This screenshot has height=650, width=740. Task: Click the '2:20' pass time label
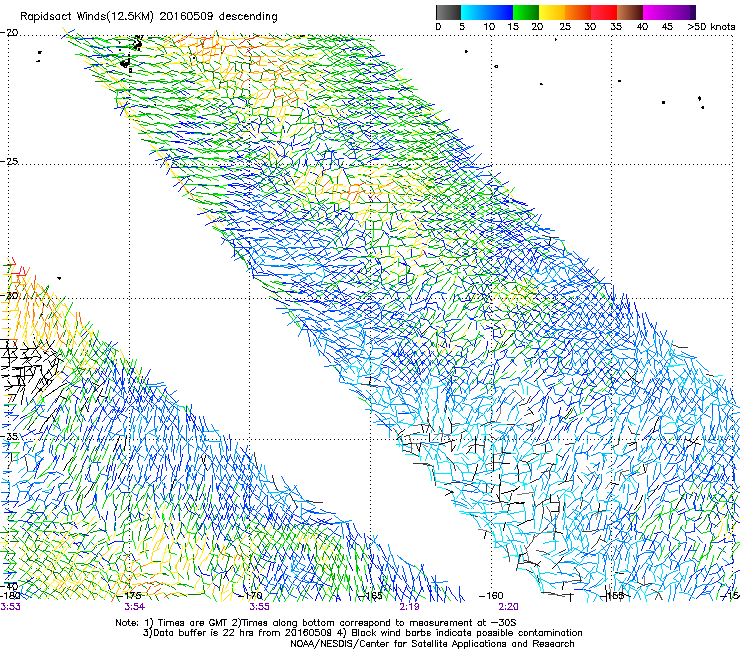pyautogui.click(x=508, y=607)
